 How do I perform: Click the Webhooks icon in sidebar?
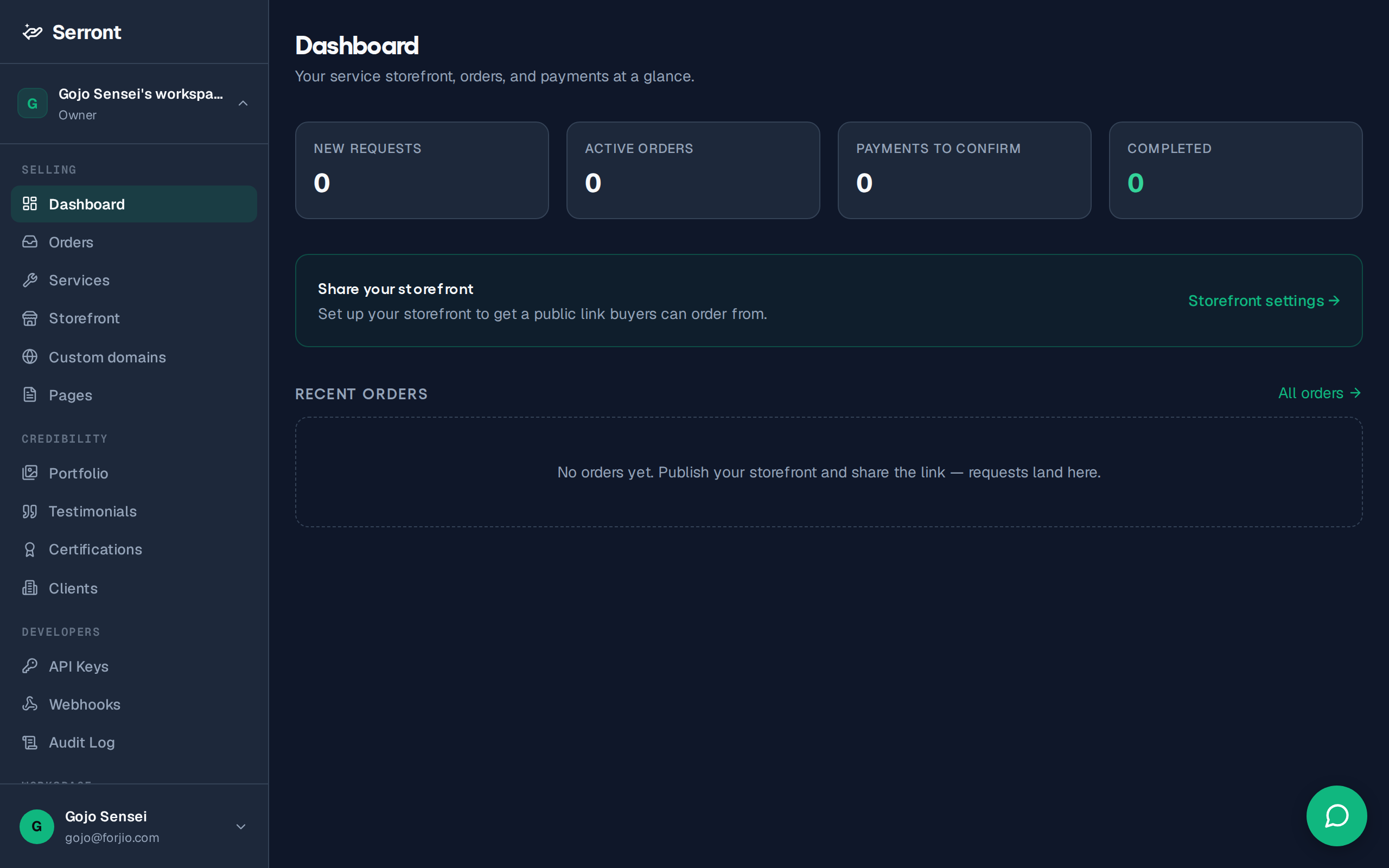tap(30, 704)
